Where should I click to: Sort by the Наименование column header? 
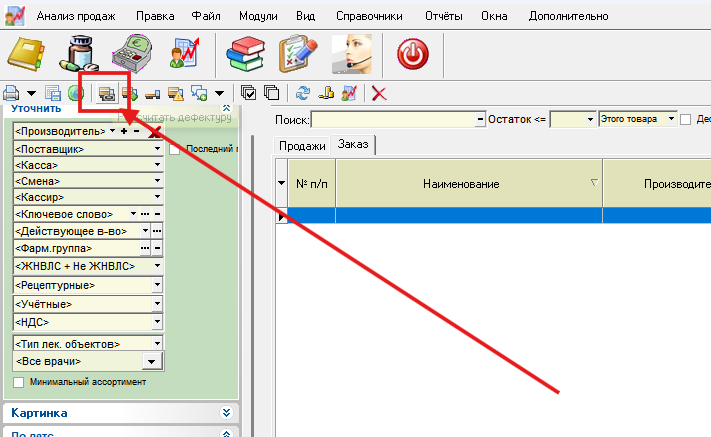coord(468,184)
